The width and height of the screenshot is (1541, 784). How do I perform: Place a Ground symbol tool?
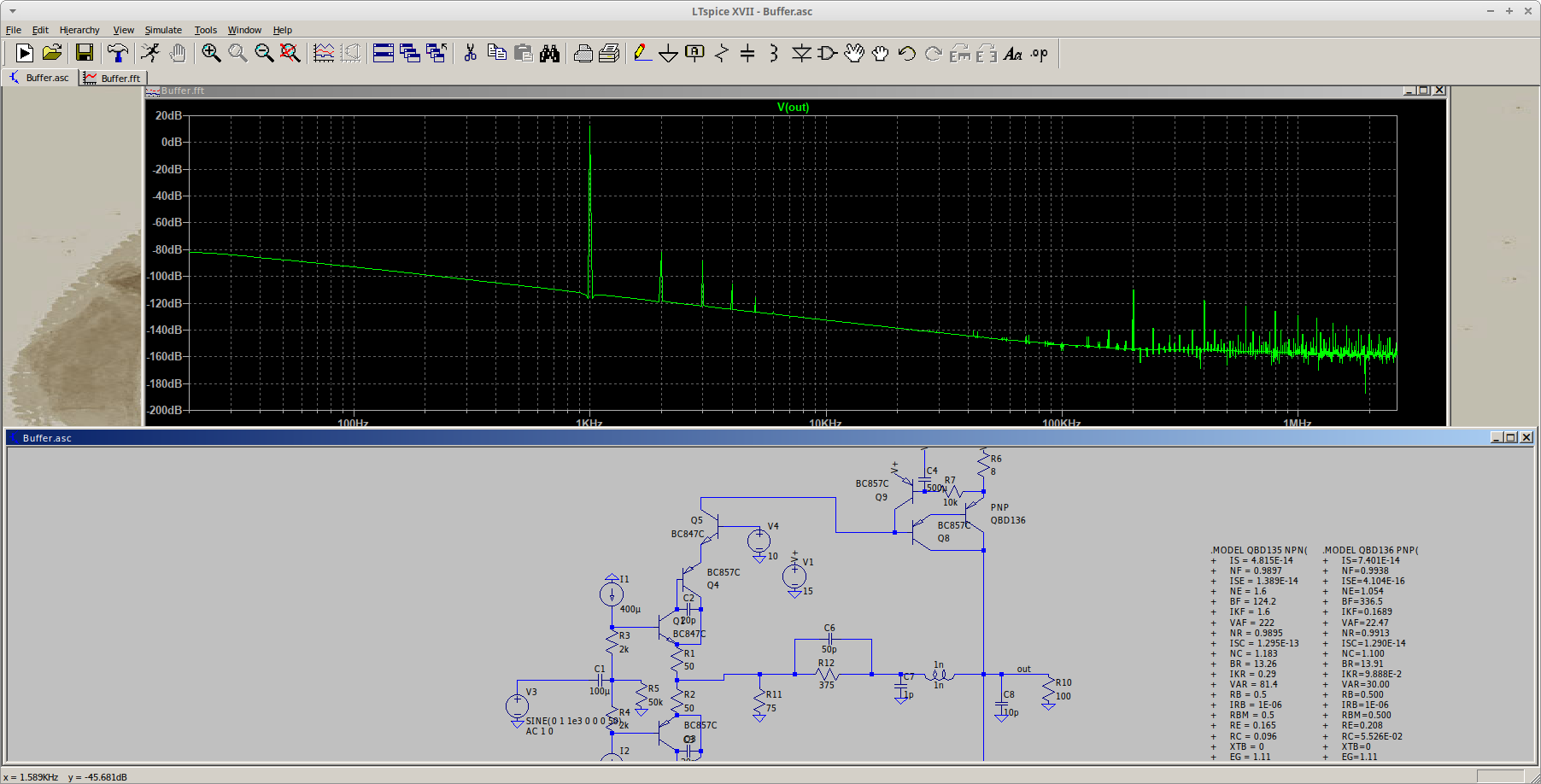pyautogui.click(x=669, y=53)
